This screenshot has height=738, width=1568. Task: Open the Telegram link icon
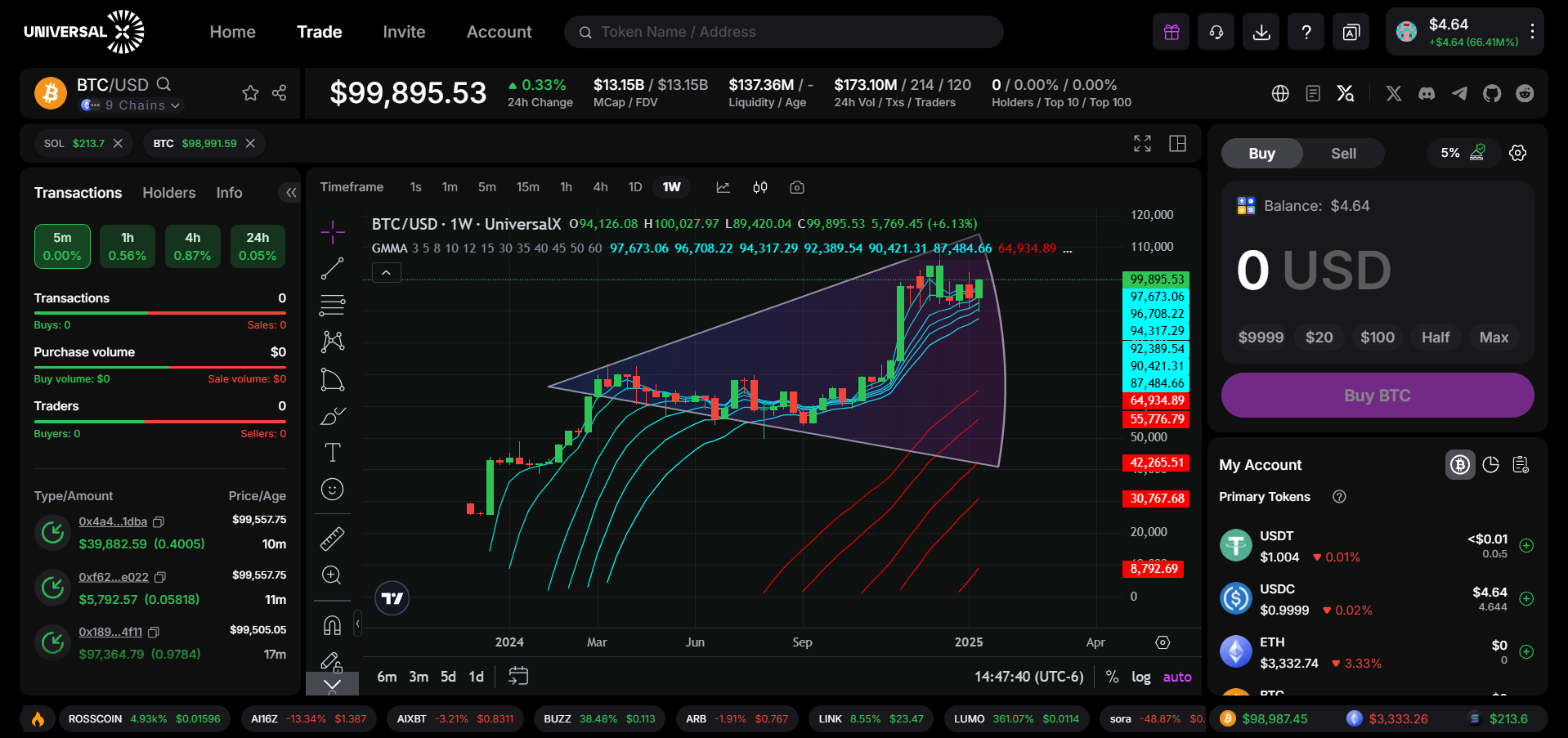(1459, 93)
